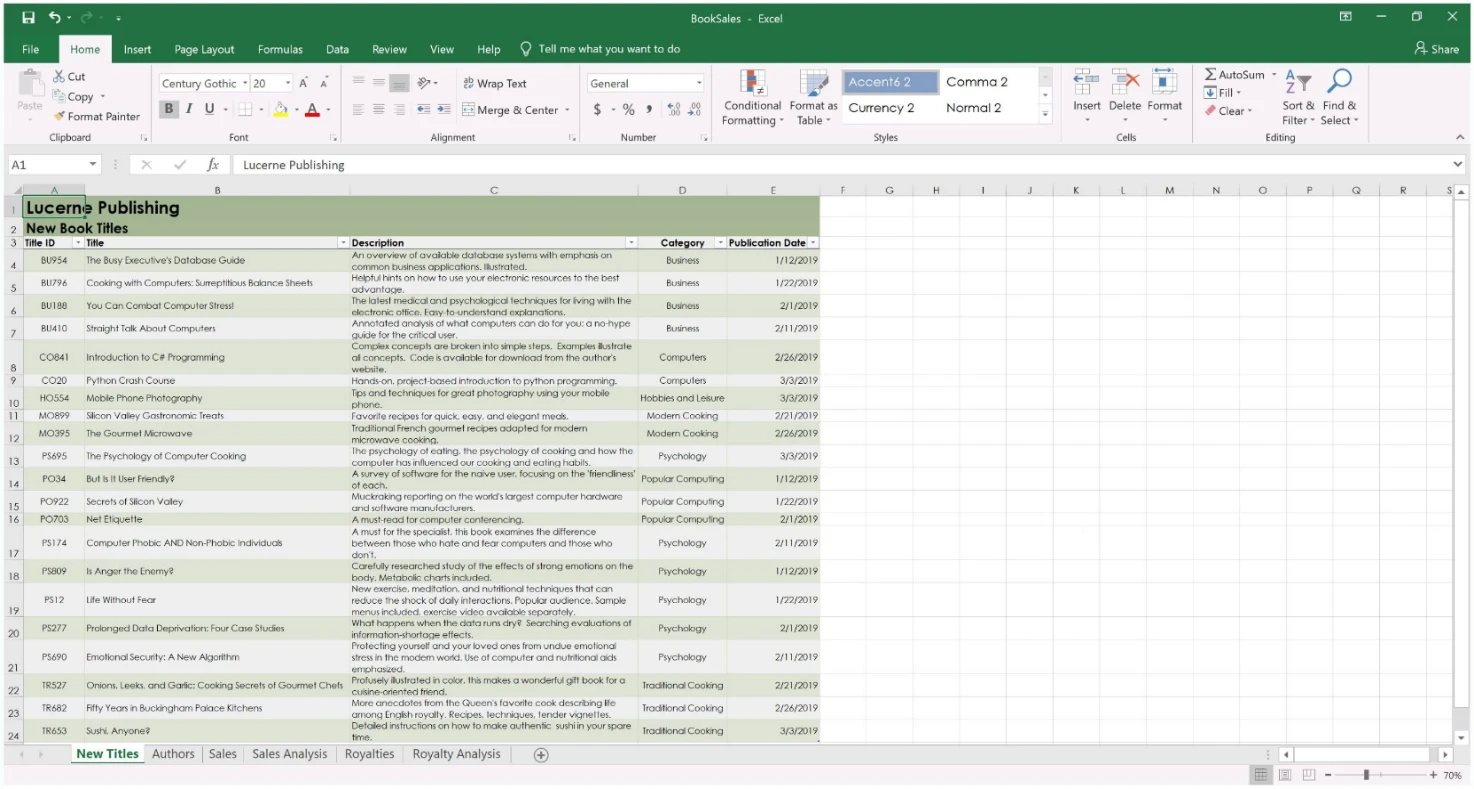Toggle Bold formatting
The image size is (1474, 789).
point(168,110)
